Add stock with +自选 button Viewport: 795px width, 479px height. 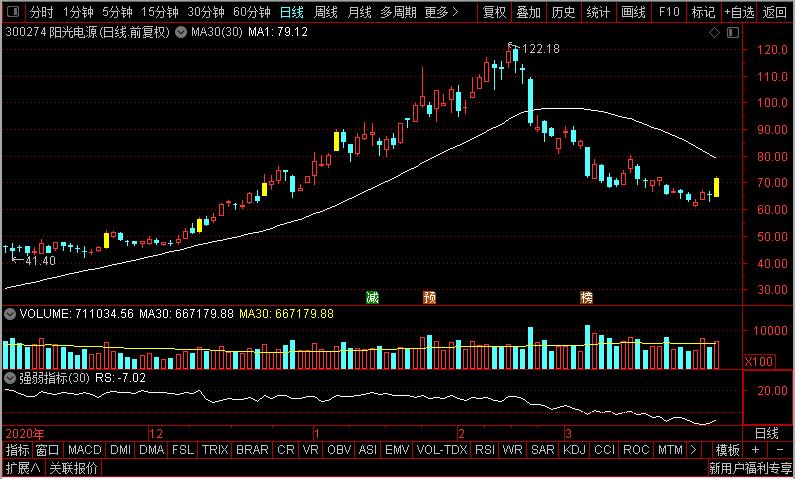[x=739, y=12]
